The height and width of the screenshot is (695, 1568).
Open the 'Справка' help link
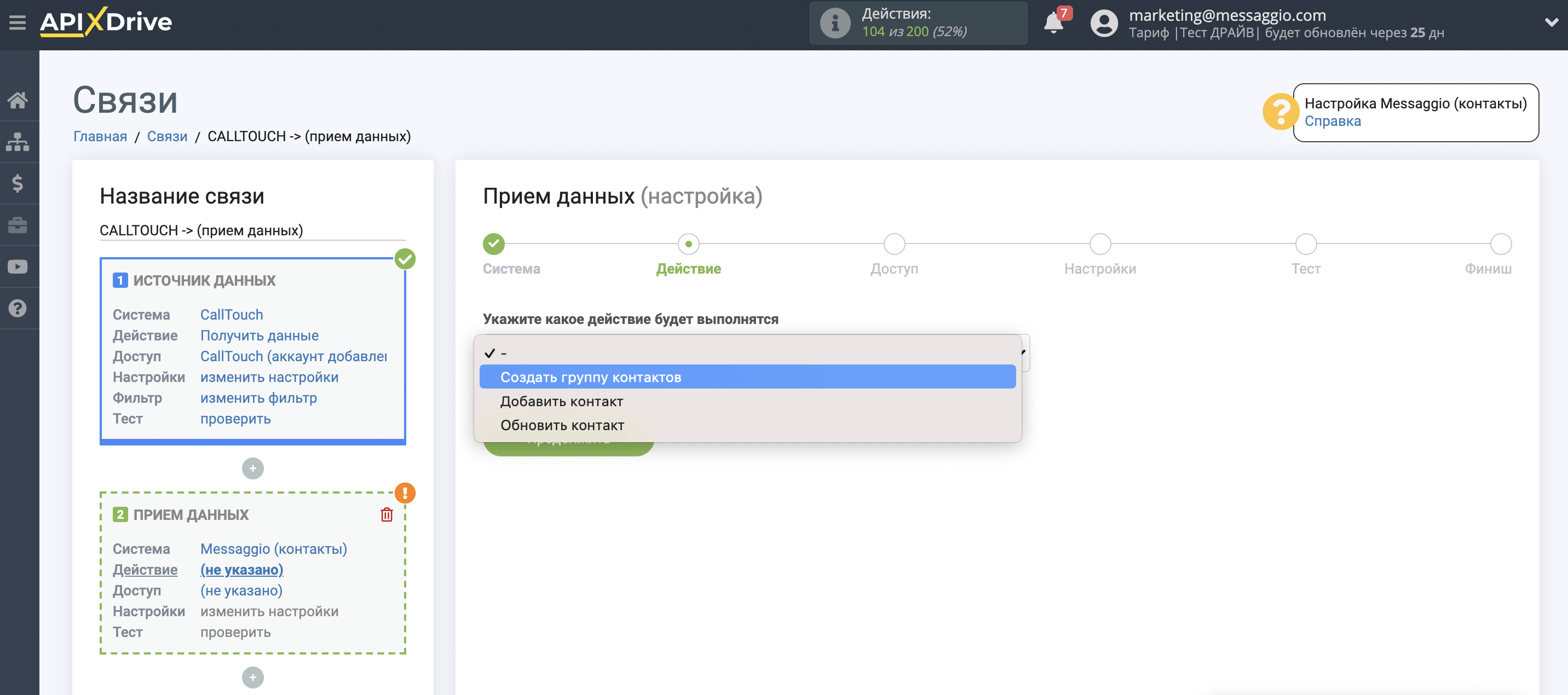pos(1333,121)
